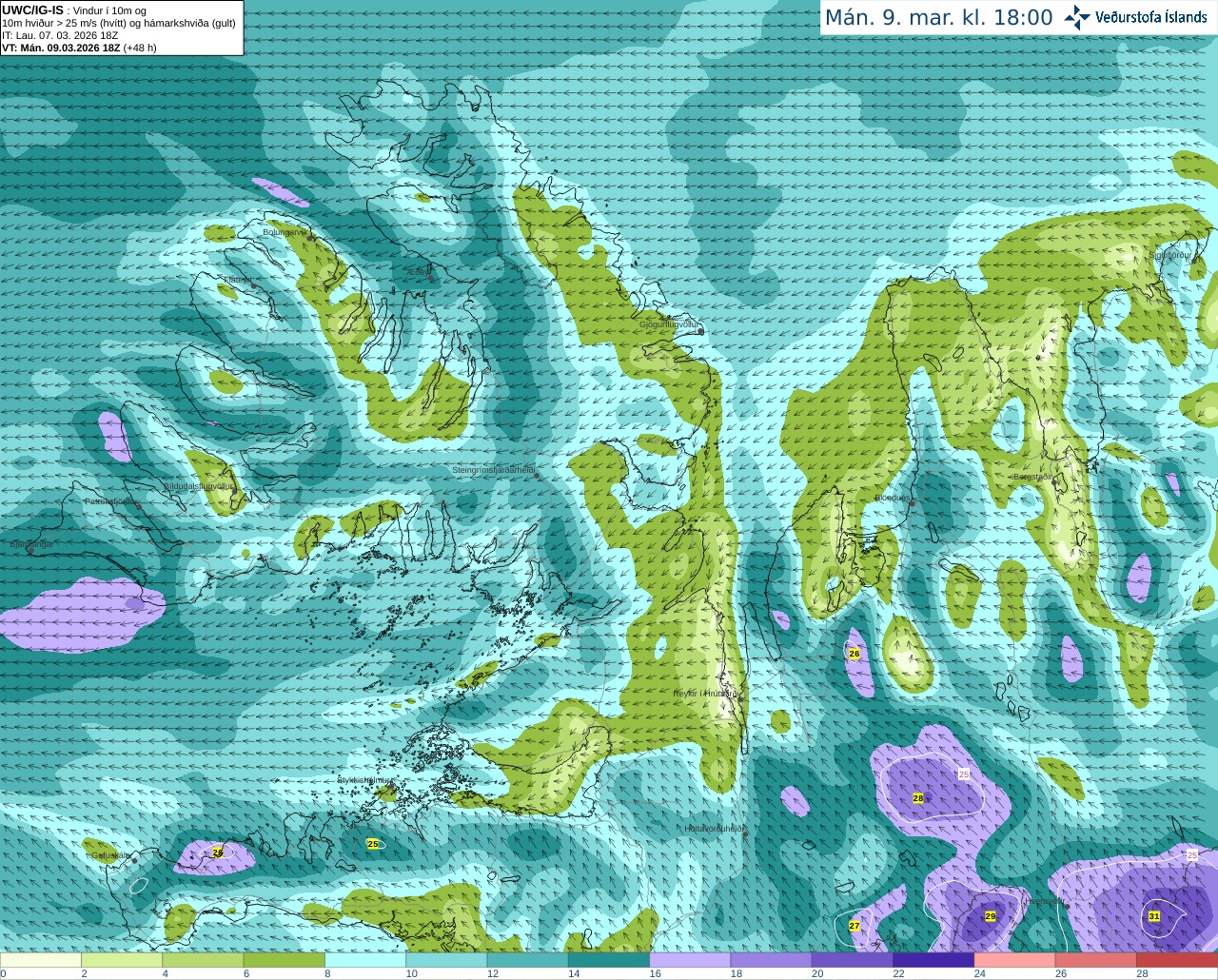Click the Veðurstofa Íslands wordmark text

click(1151, 17)
